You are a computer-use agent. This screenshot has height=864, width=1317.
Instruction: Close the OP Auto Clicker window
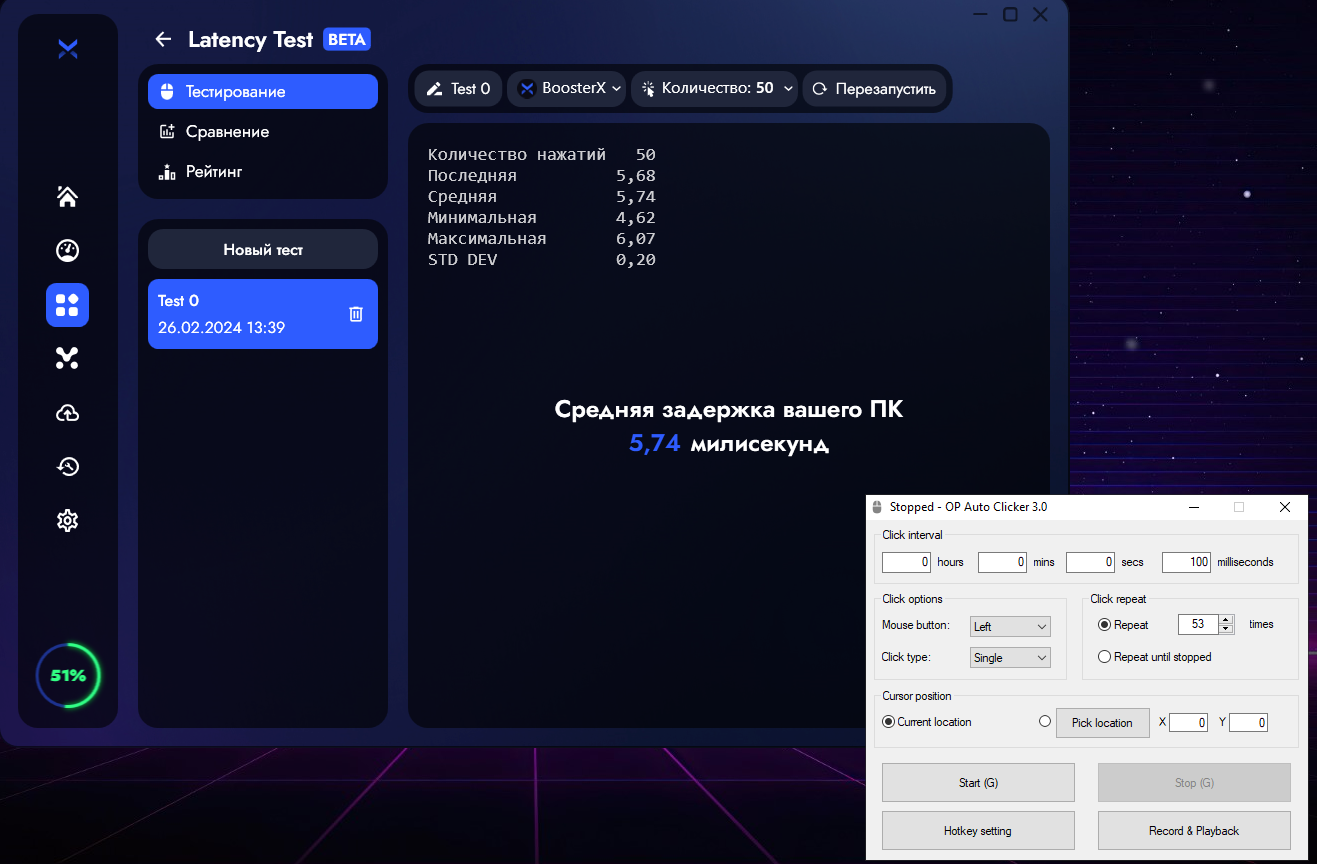click(x=1285, y=507)
